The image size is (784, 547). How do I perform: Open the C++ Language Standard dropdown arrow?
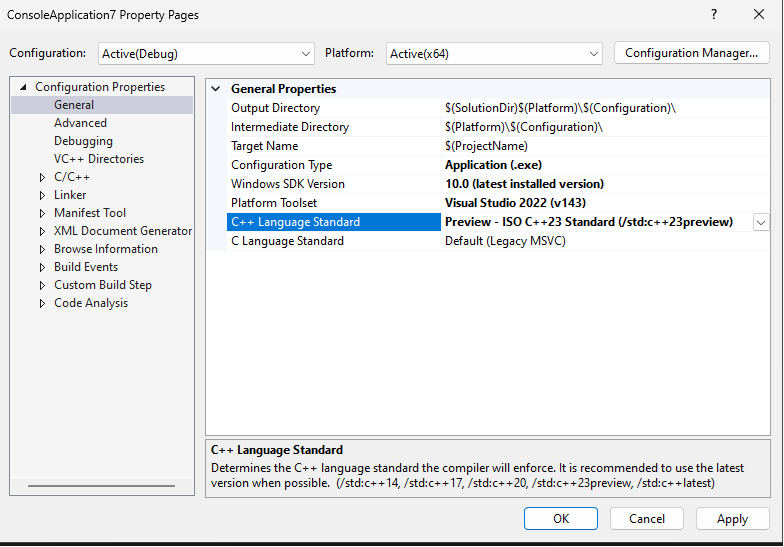[761, 222]
